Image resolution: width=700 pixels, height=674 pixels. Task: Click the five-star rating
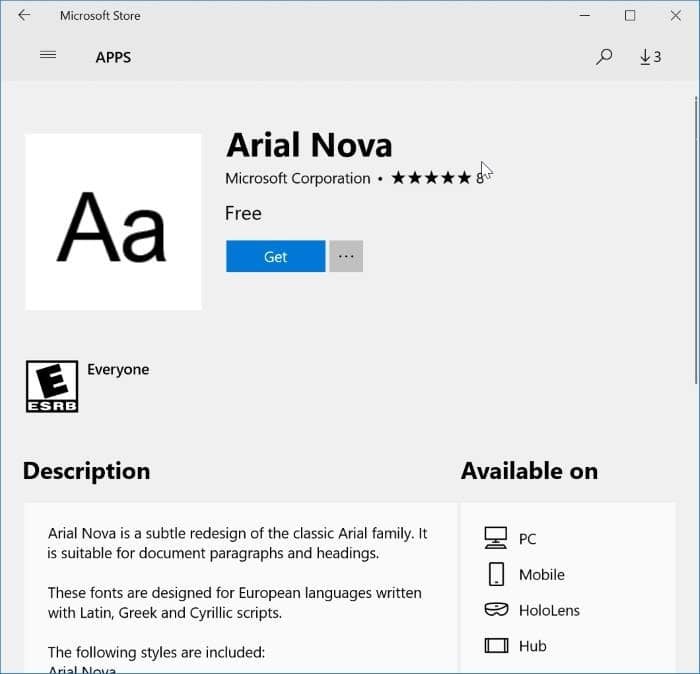coord(431,178)
